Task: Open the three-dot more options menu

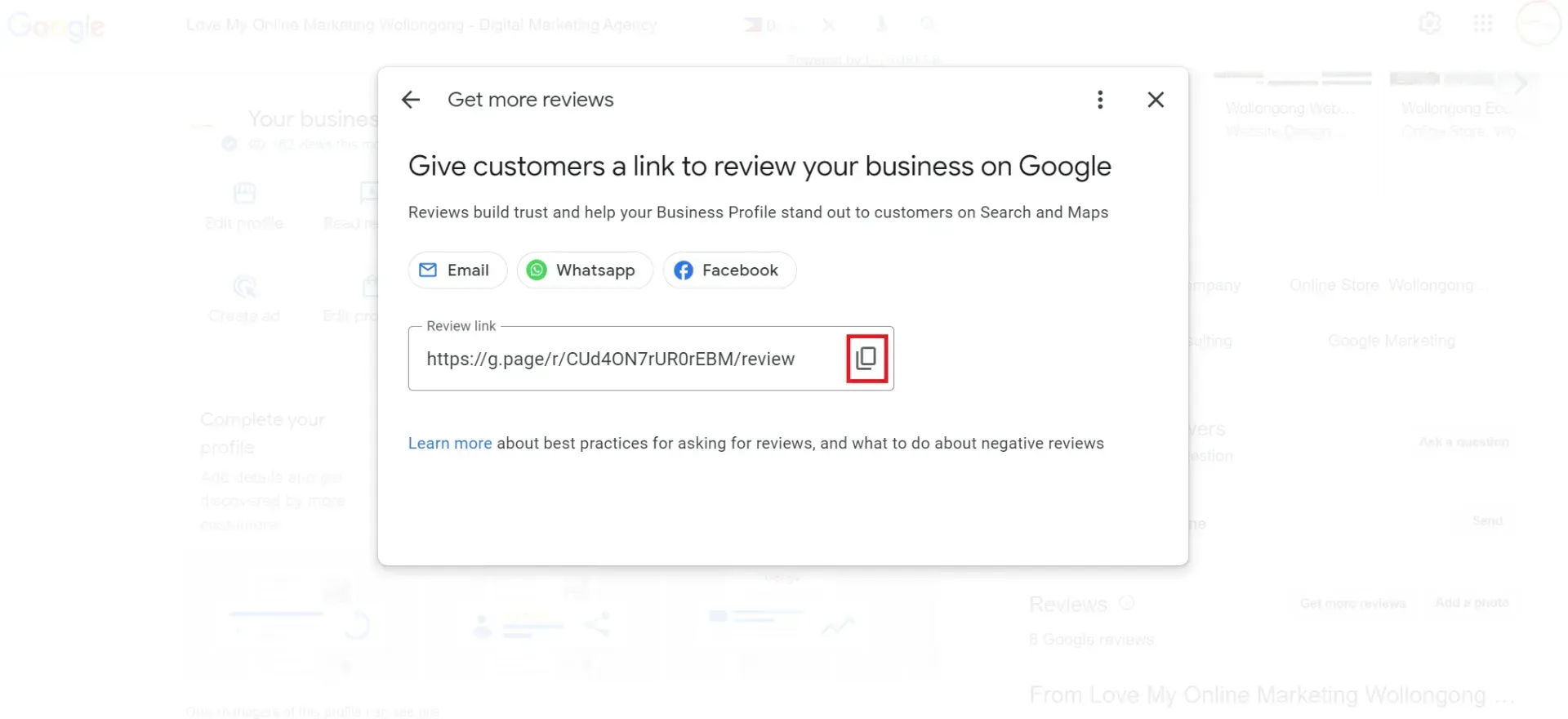Action: (1100, 100)
